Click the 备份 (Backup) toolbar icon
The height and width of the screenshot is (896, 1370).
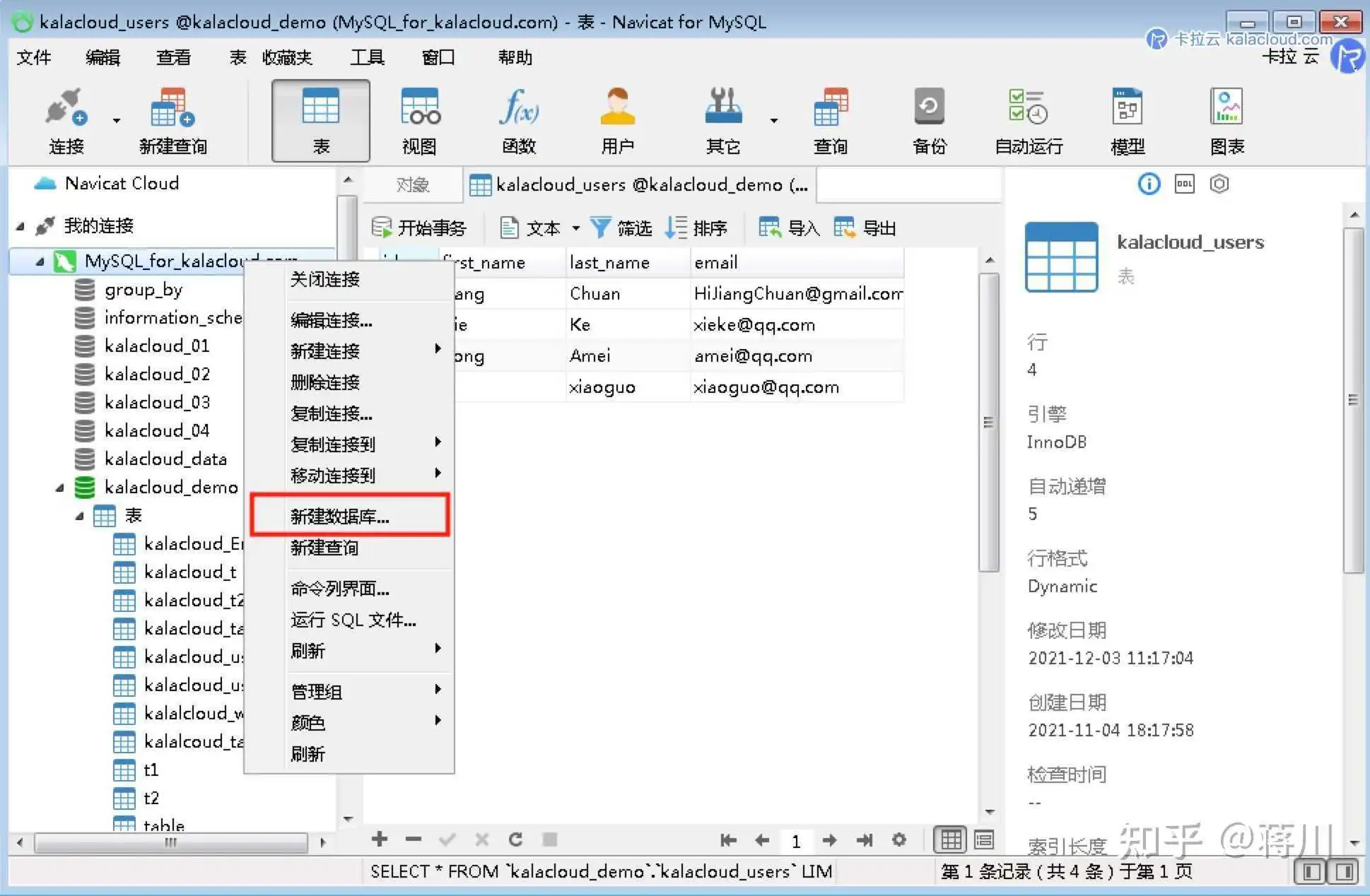[928, 120]
